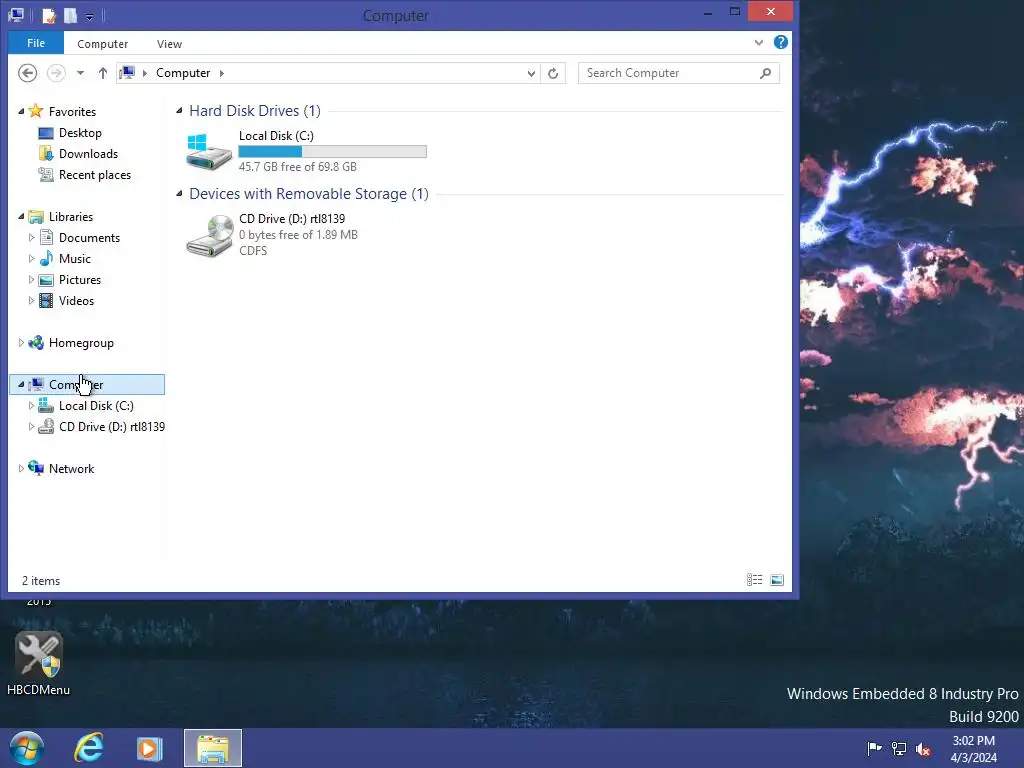Open the Start button

click(x=27, y=748)
